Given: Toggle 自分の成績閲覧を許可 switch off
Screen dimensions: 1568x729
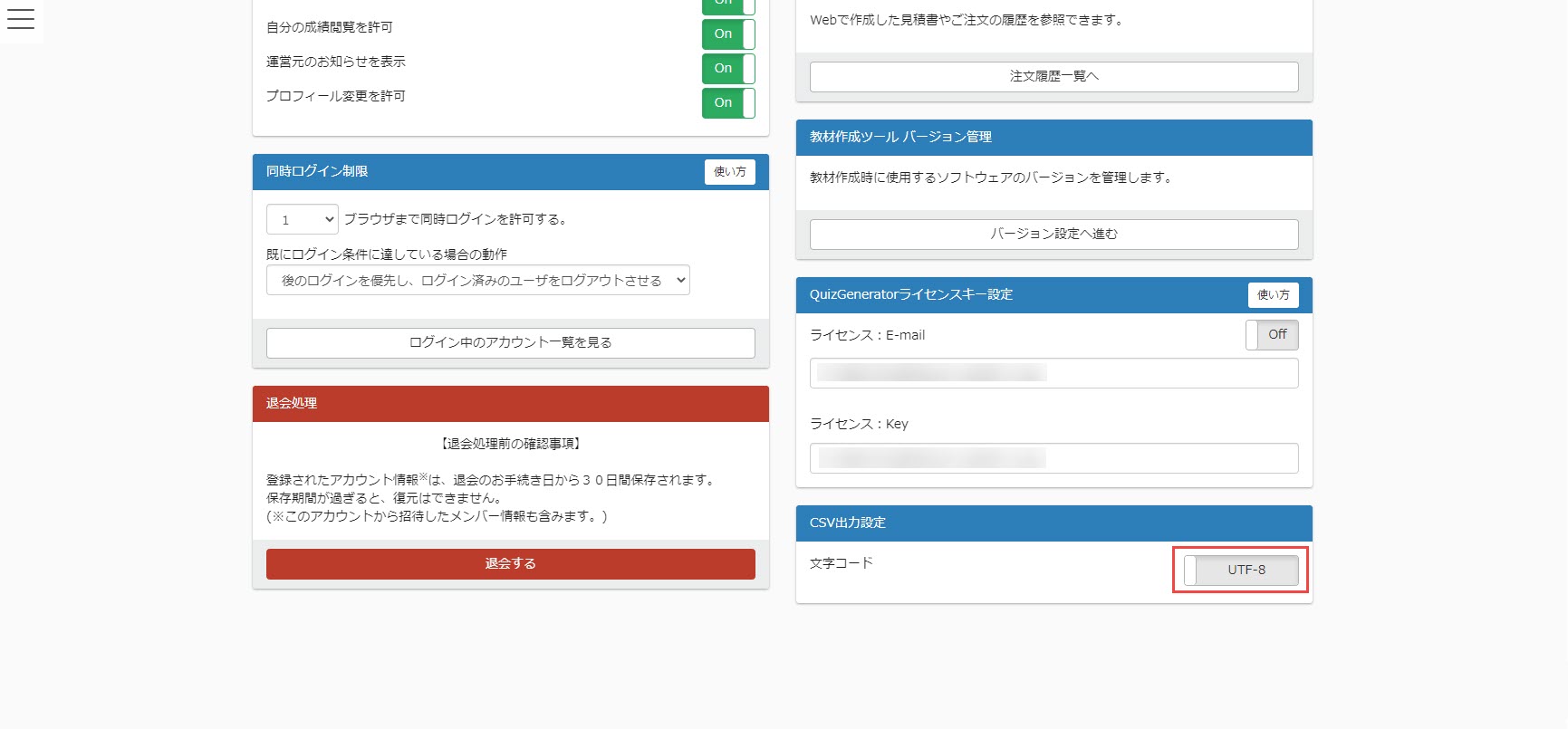Looking at the screenshot, I should tap(727, 34).
